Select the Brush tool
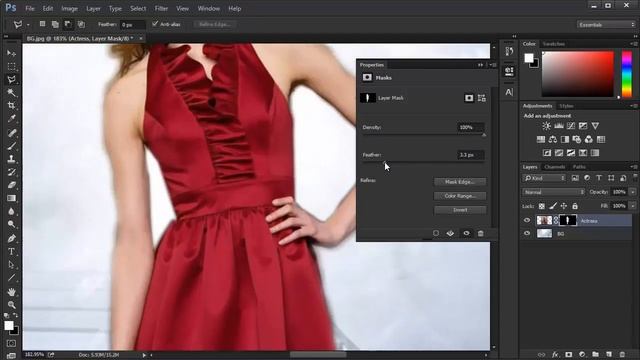This screenshot has width=640, height=360. tap(11, 146)
